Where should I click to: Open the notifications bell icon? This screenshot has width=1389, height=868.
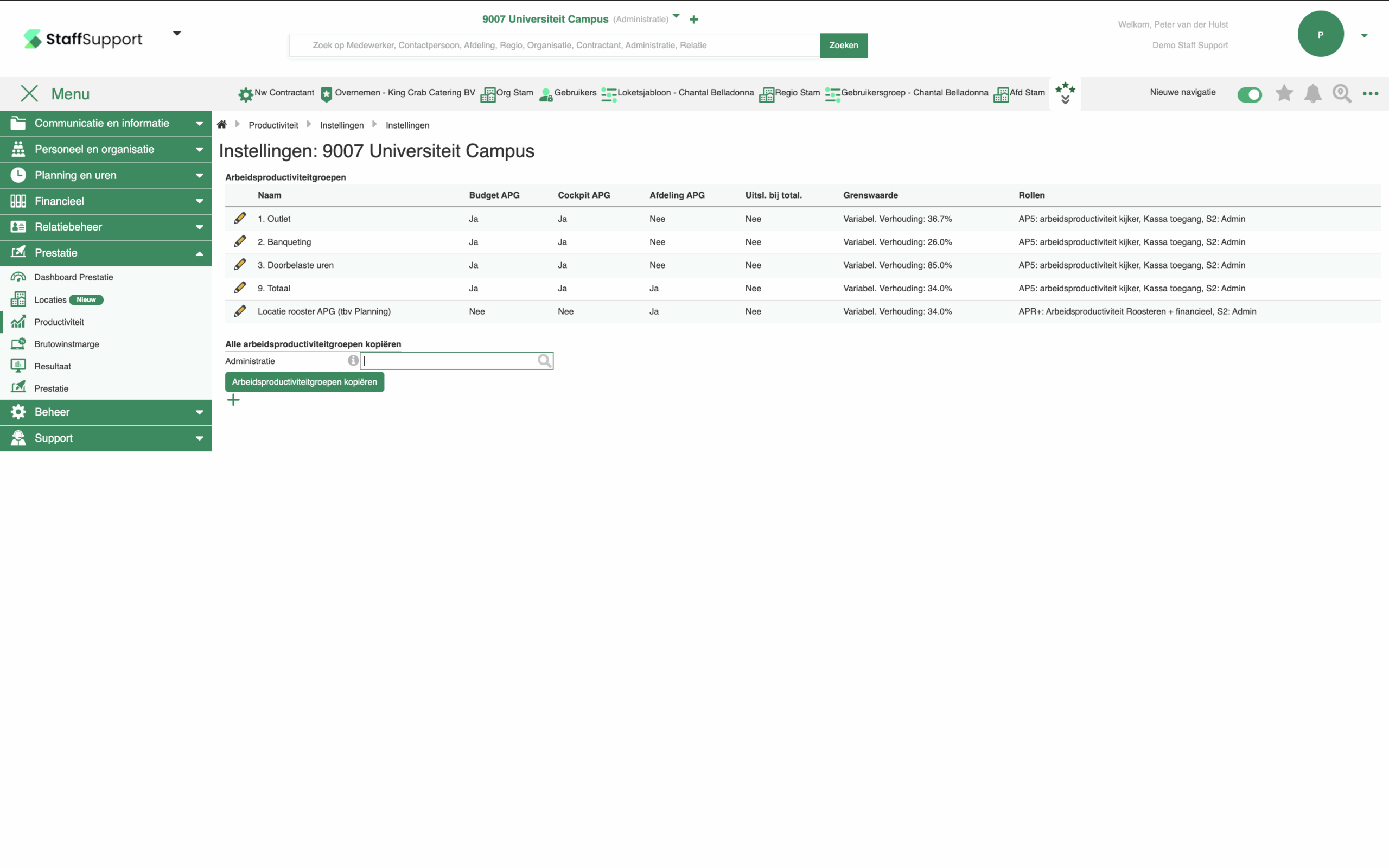[1312, 93]
